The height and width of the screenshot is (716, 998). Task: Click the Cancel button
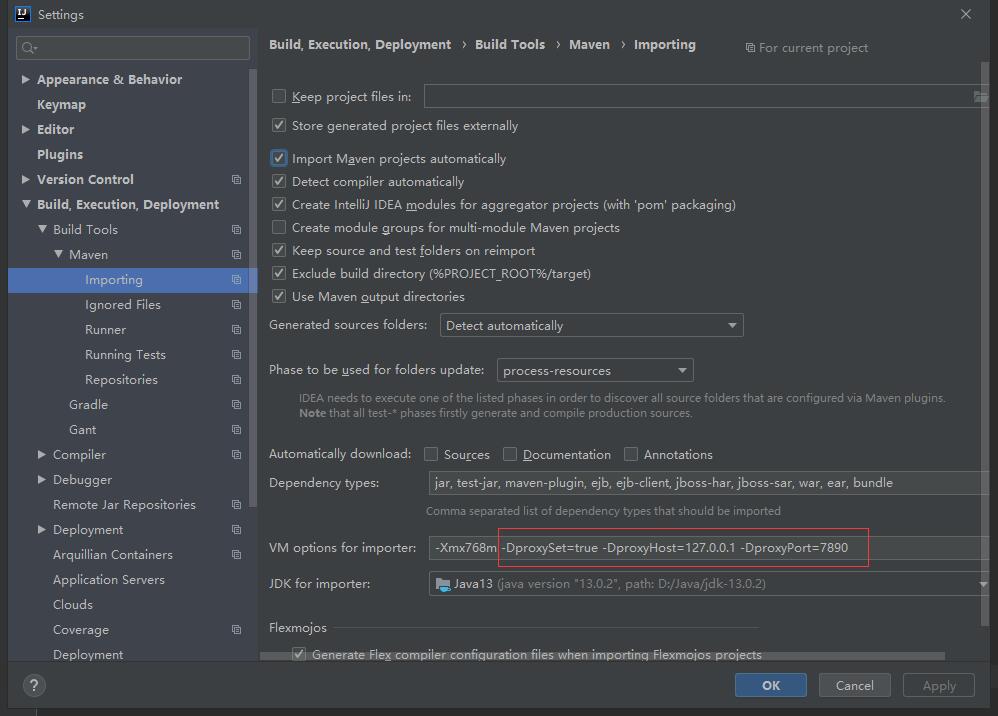855,685
